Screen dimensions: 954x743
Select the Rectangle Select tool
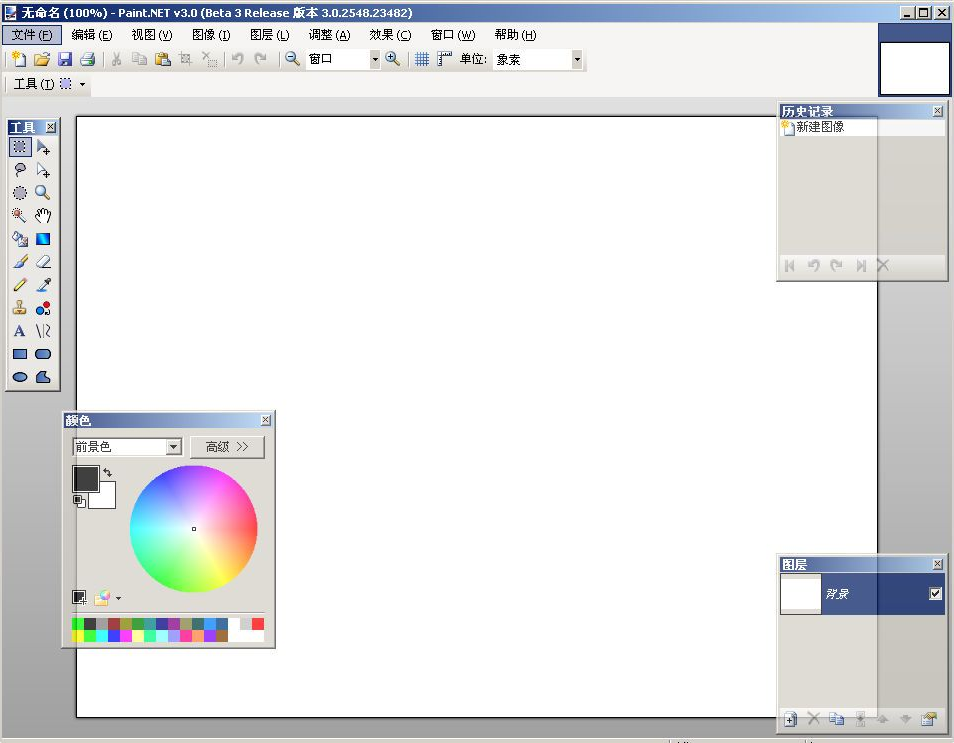20,147
